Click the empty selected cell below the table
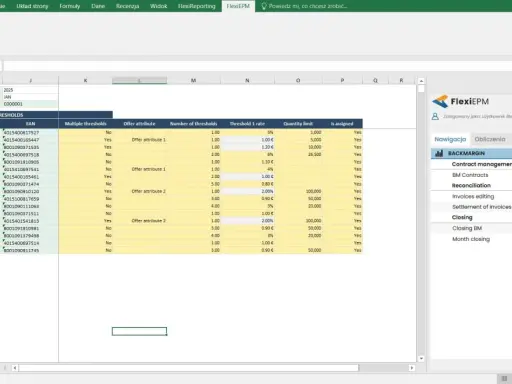 (x=139, y=331)
